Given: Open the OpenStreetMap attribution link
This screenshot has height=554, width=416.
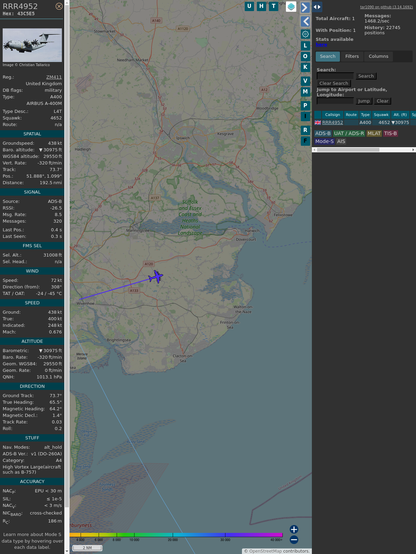Looking at the screenshot, I should 264,551.
